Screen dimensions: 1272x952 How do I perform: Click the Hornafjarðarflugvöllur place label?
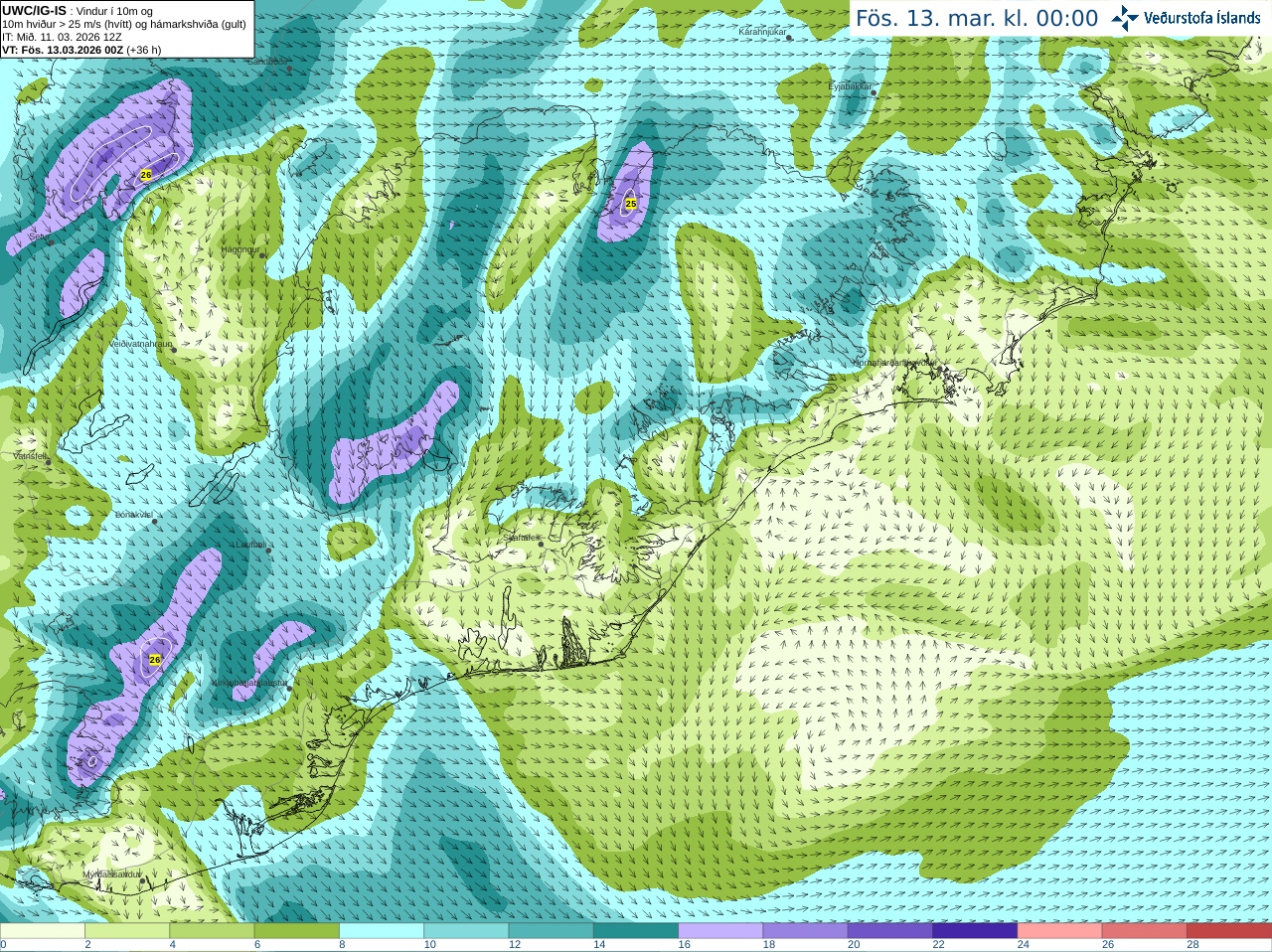tap(894, 363)
